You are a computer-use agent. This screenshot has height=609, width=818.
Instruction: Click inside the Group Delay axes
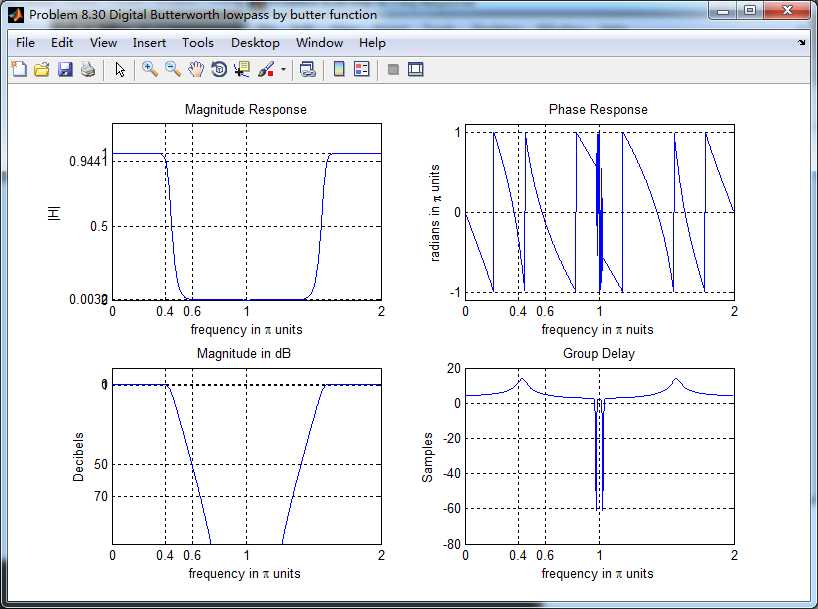pos(600,456)
